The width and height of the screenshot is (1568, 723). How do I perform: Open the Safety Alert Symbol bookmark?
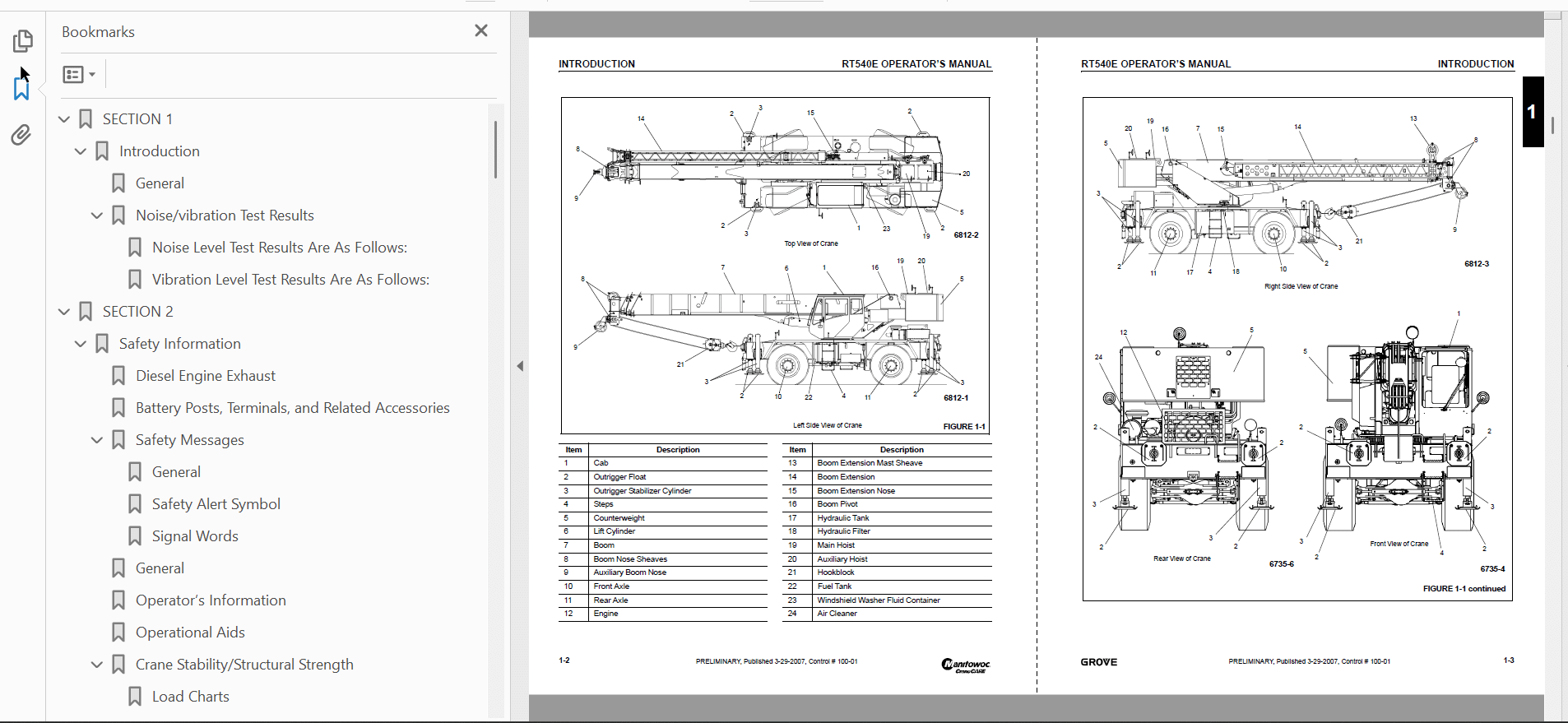(216, 504)
